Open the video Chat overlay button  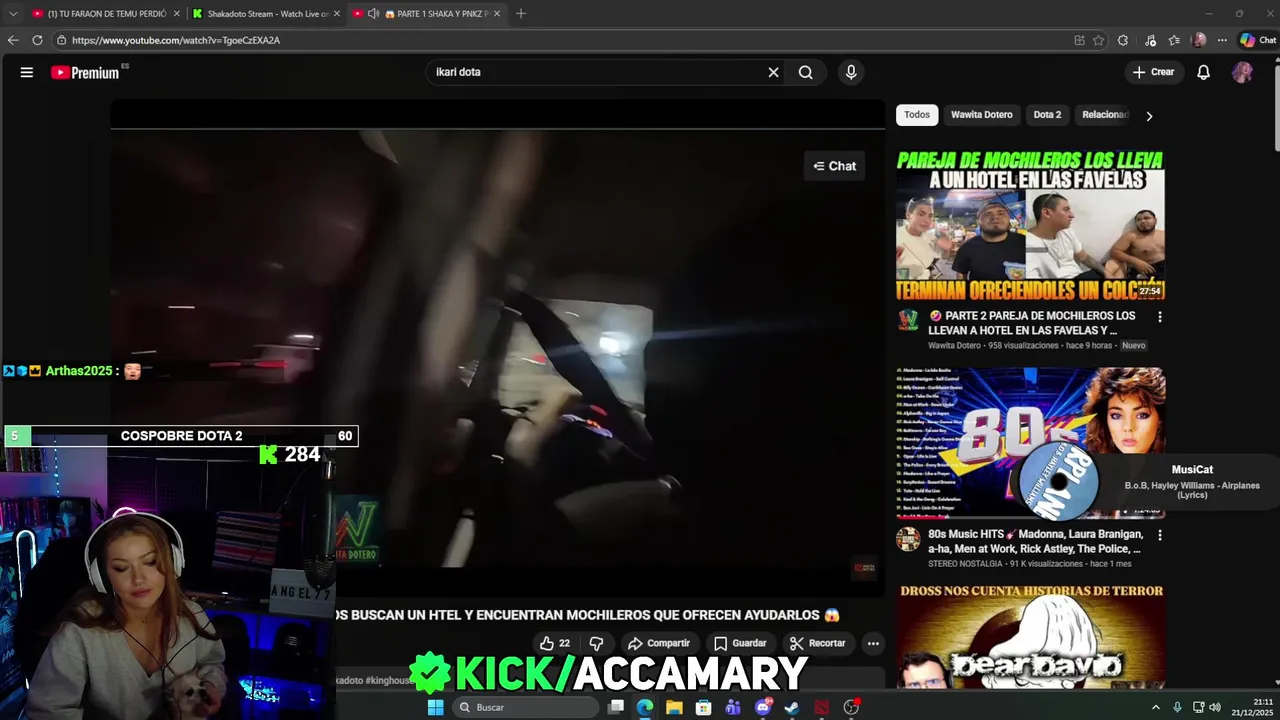(x=834, y=166)
